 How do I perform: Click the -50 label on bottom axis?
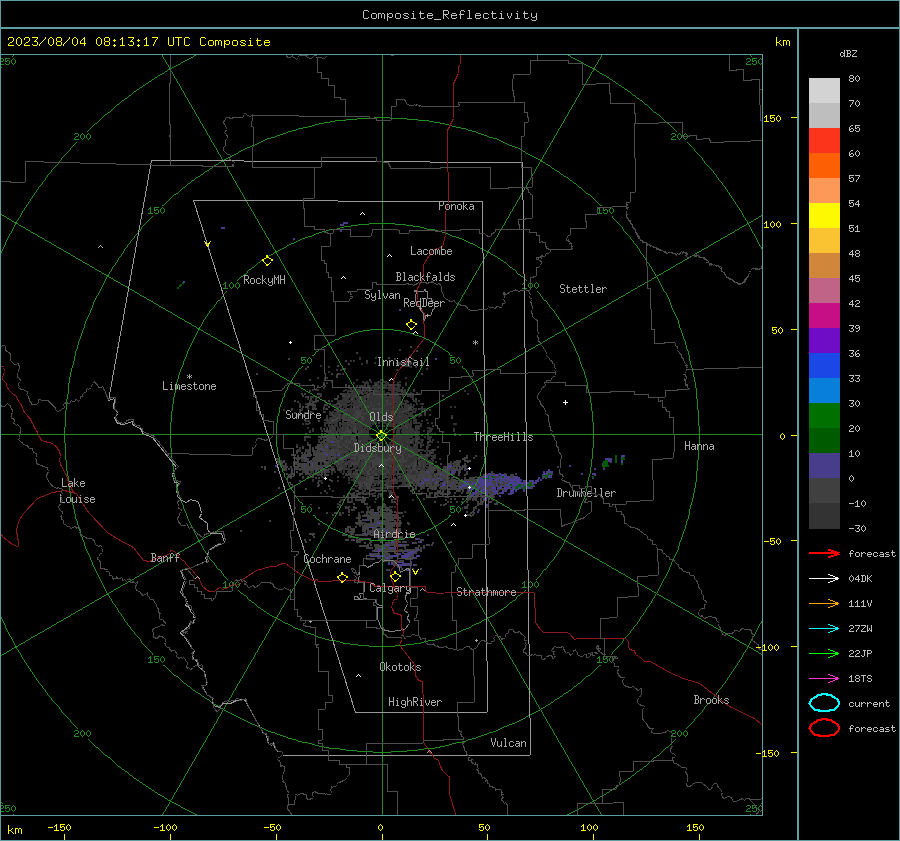(272, 827)
